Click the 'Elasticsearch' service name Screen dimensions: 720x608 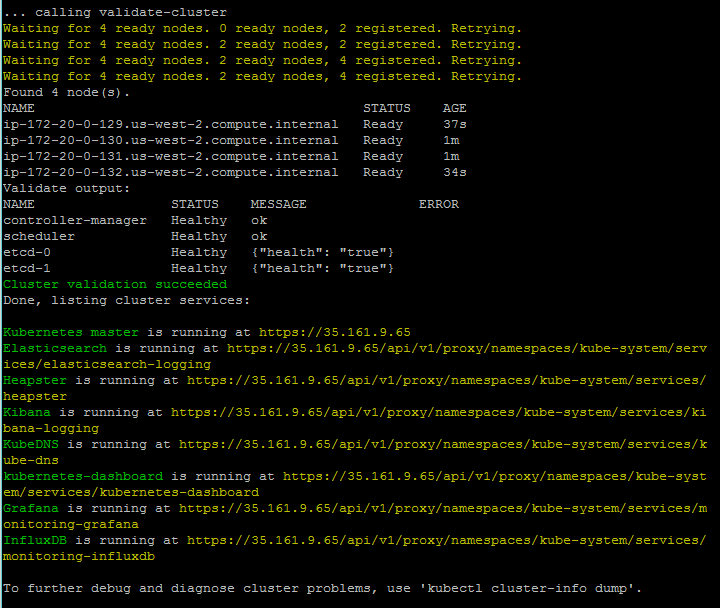[x=55, y=349]
